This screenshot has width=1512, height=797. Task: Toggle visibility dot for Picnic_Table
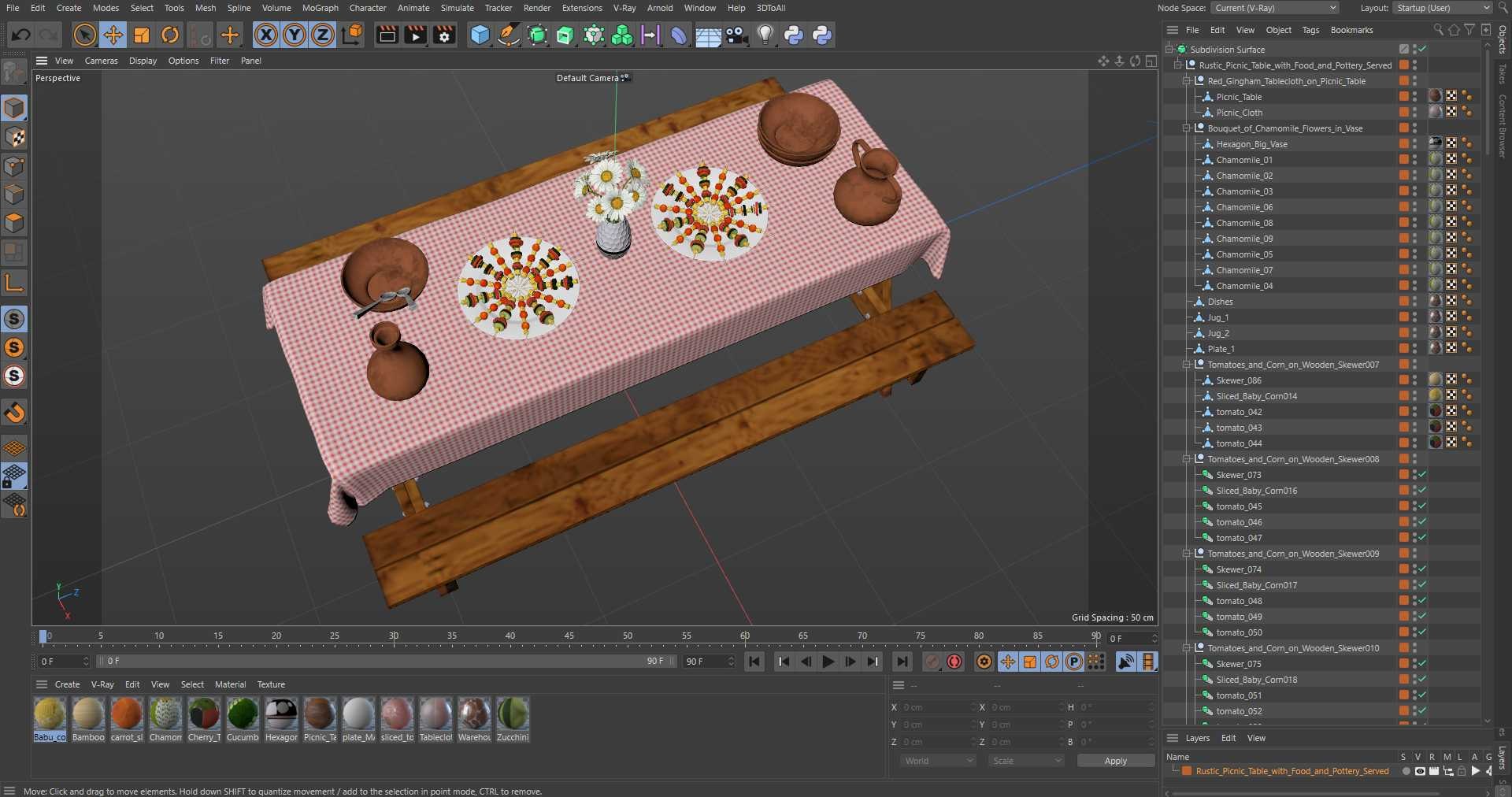click(1414, 96)
